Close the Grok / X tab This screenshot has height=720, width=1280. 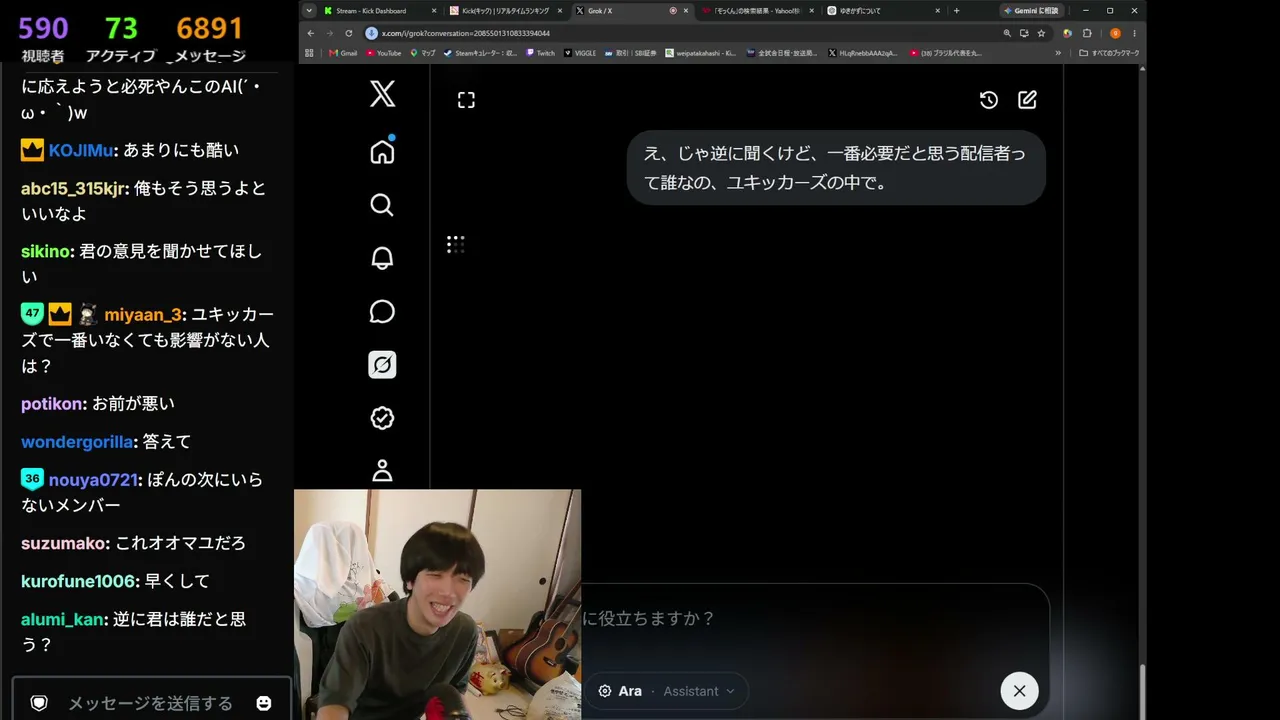[x=685, y=10]
